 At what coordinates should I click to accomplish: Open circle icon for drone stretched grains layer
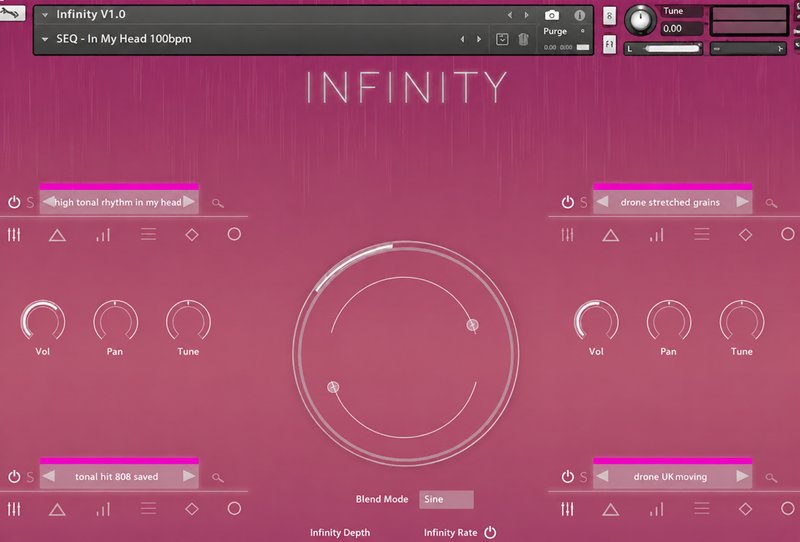[788, 234]
